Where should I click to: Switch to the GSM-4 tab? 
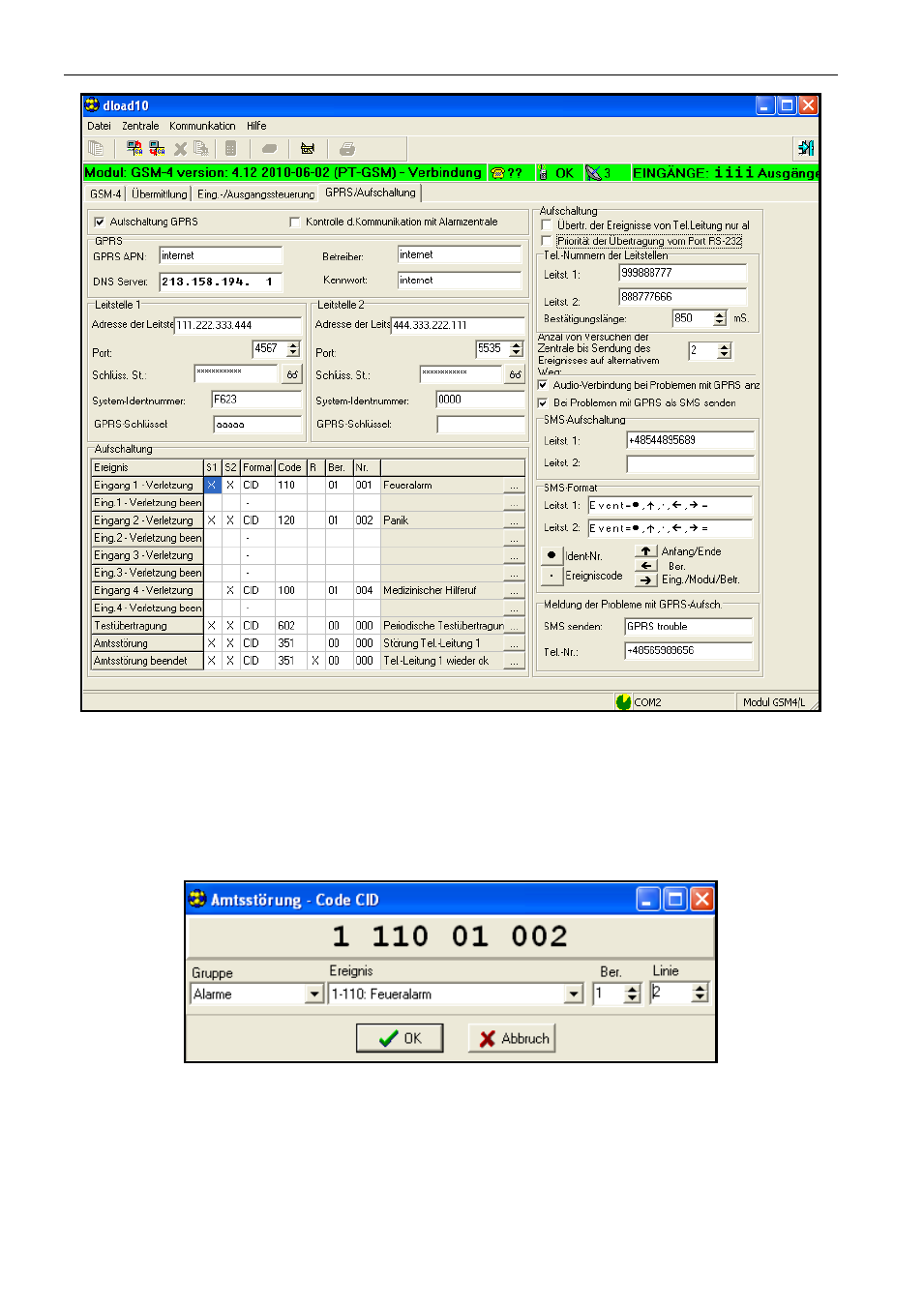(105, 194)
